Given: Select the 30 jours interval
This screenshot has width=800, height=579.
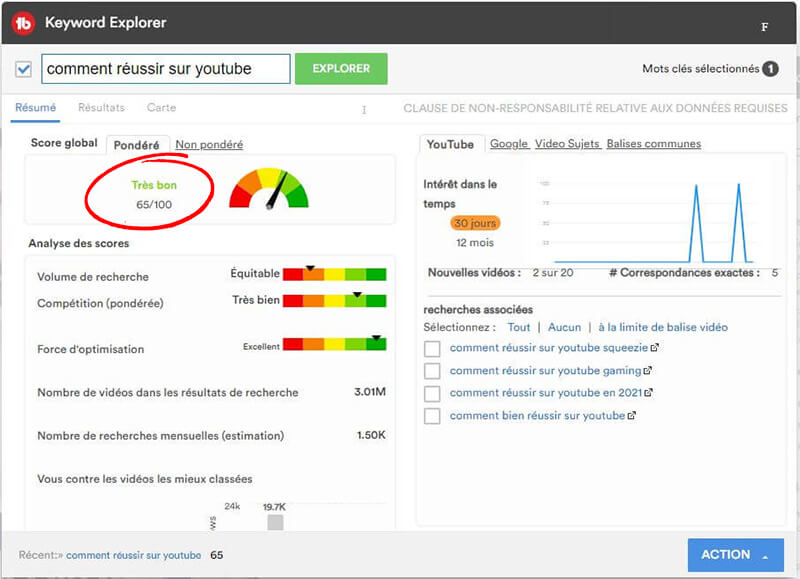Looking at the screenshot, I should (x=475, y=223).
